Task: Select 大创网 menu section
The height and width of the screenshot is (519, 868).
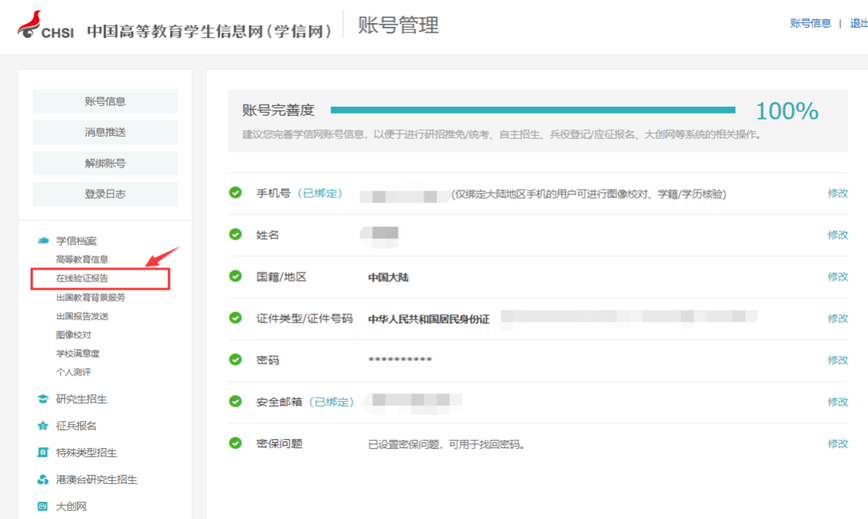Action: pos(71,506)
